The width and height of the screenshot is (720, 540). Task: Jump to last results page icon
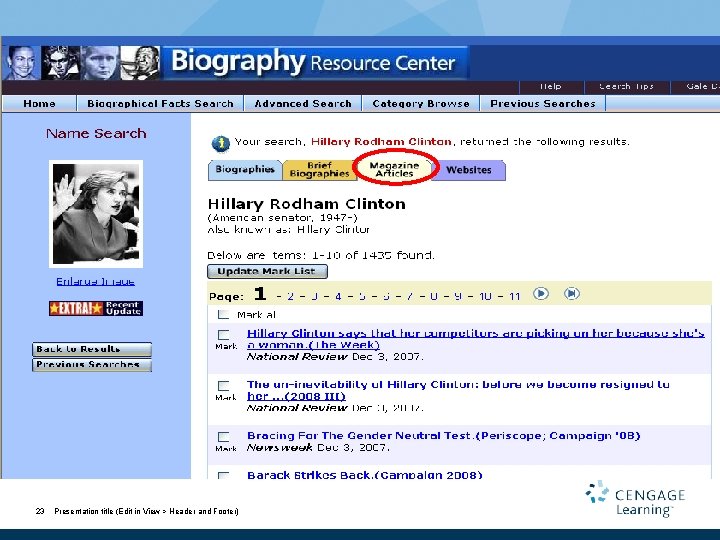tap(572, 293)
